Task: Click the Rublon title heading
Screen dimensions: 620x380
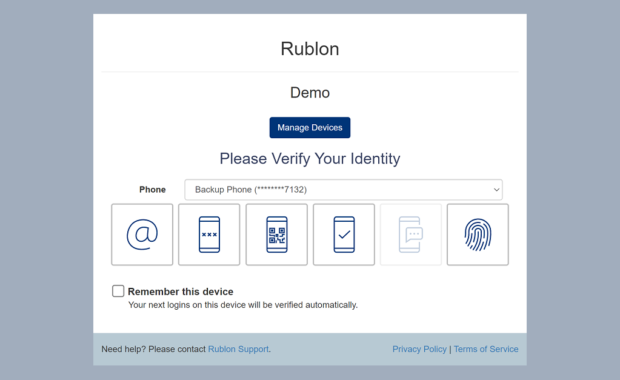Action: (x=310, y=49)
